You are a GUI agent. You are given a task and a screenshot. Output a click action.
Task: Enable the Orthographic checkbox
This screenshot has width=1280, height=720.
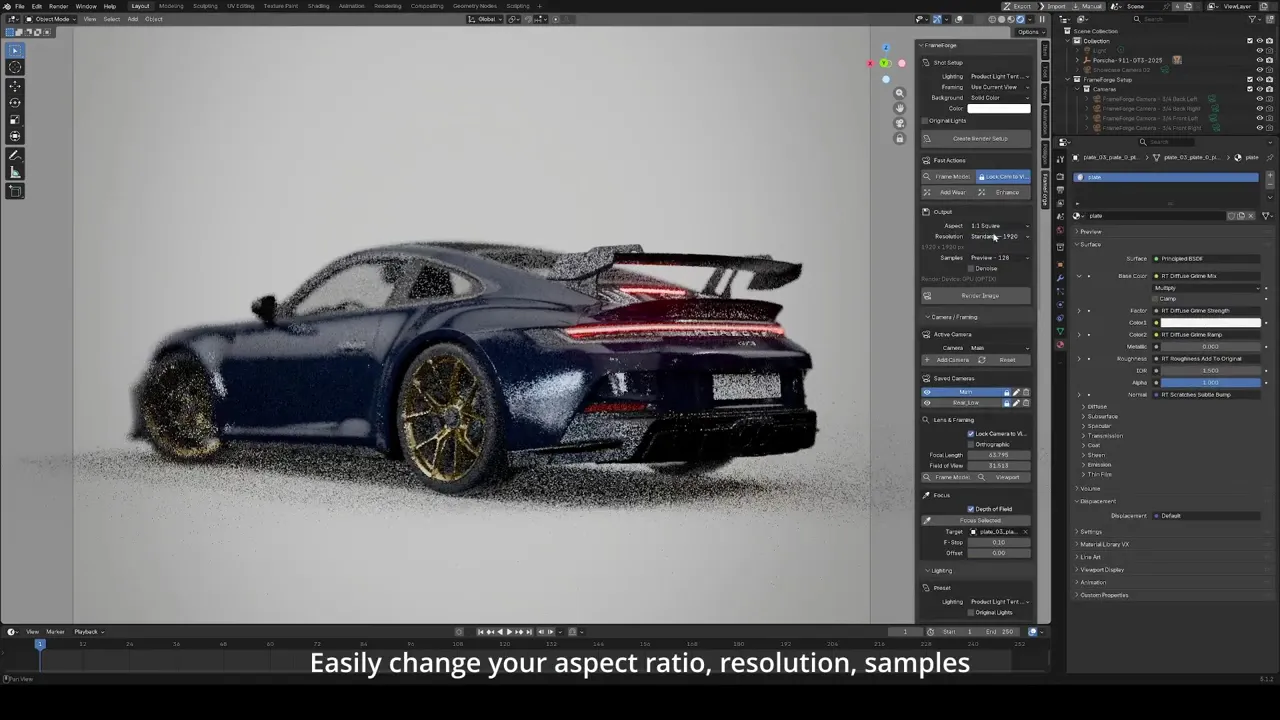[971, 445]
